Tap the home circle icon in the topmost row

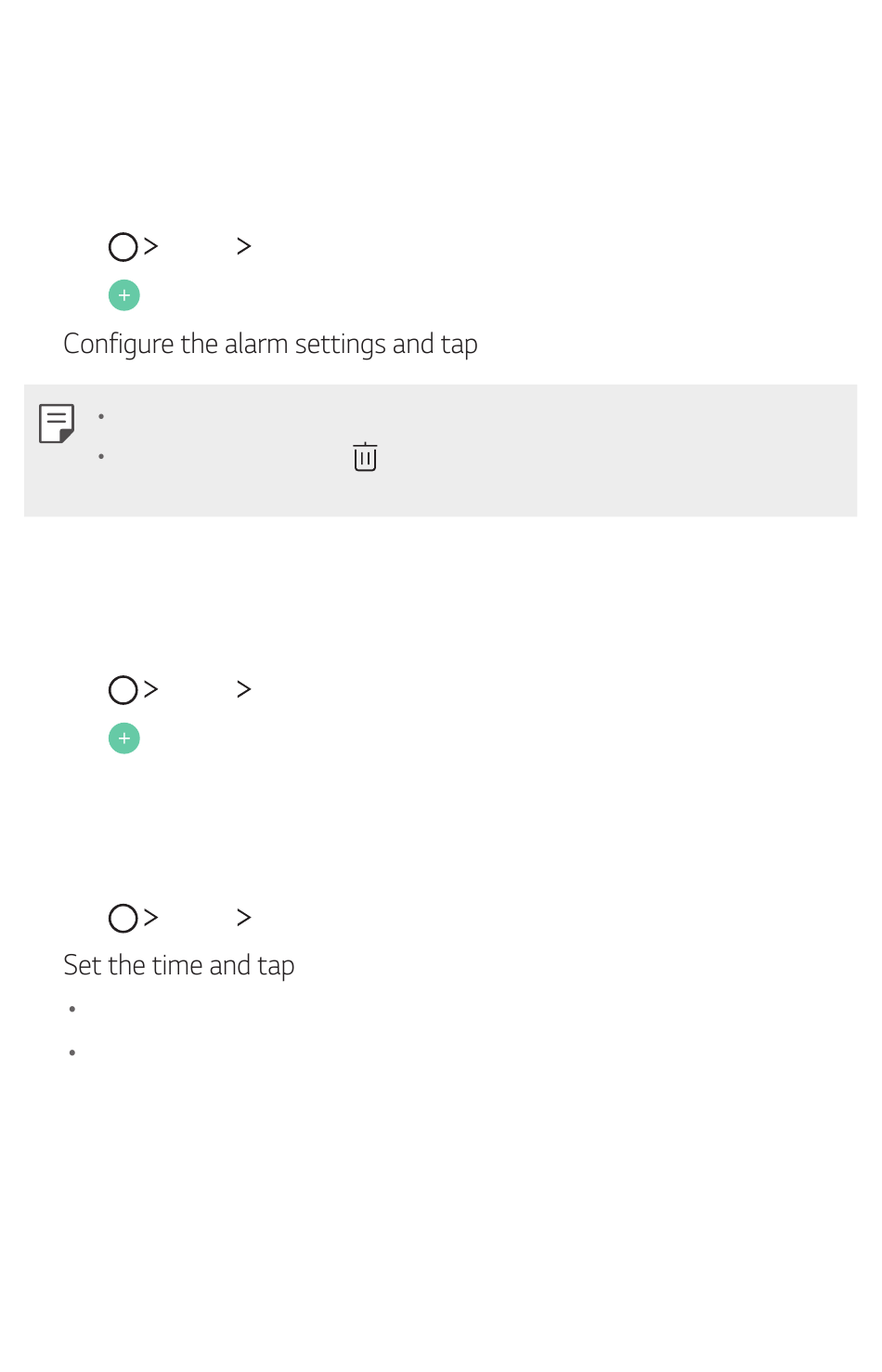point(123,247)
